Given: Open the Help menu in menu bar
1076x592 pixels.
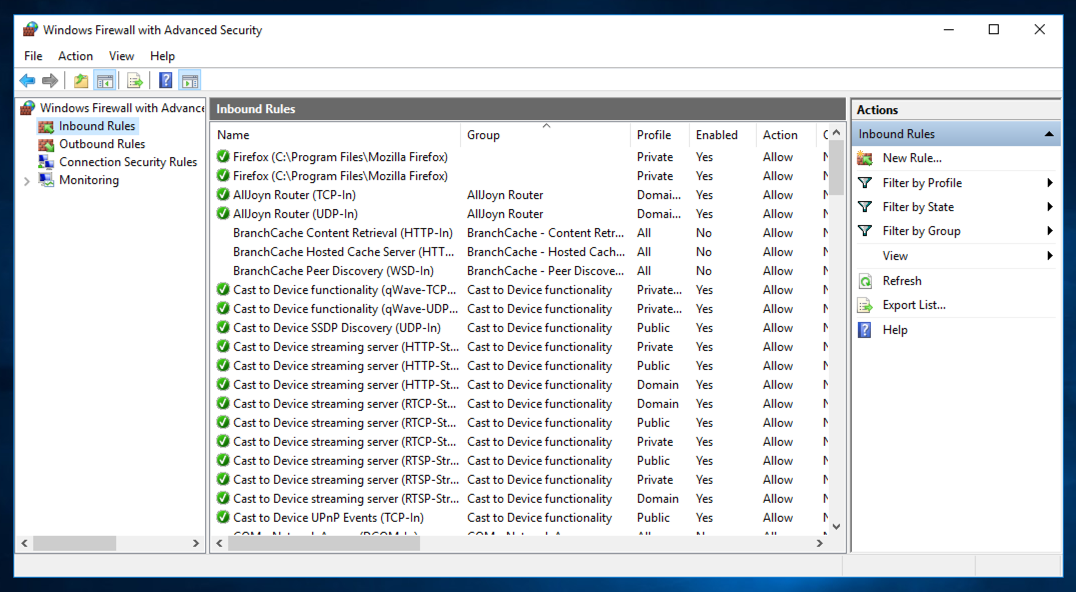Looking at the screenshot, I should point(163,56).
